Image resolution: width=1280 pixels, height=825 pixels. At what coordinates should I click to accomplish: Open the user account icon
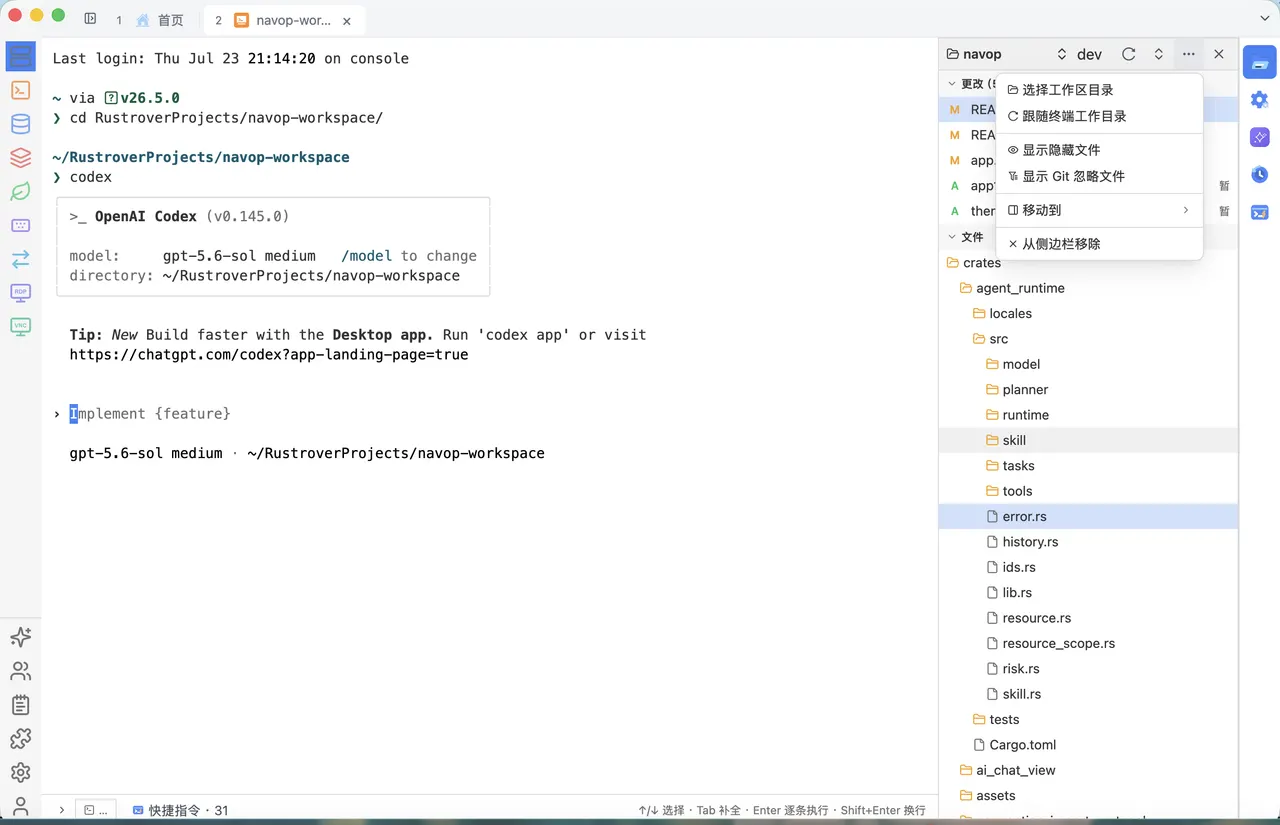[x=21, y=806]
